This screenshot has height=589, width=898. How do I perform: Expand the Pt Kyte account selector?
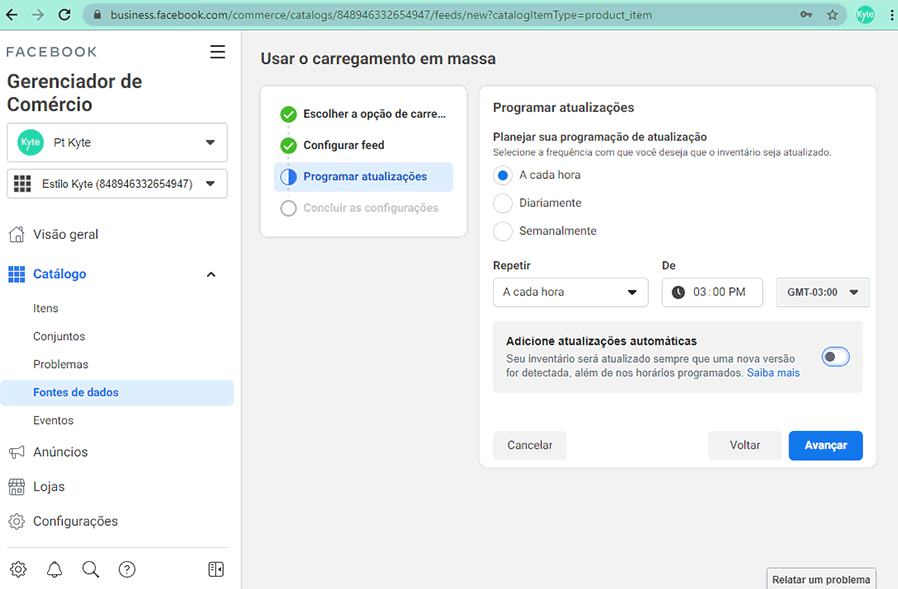coord(117,142)
